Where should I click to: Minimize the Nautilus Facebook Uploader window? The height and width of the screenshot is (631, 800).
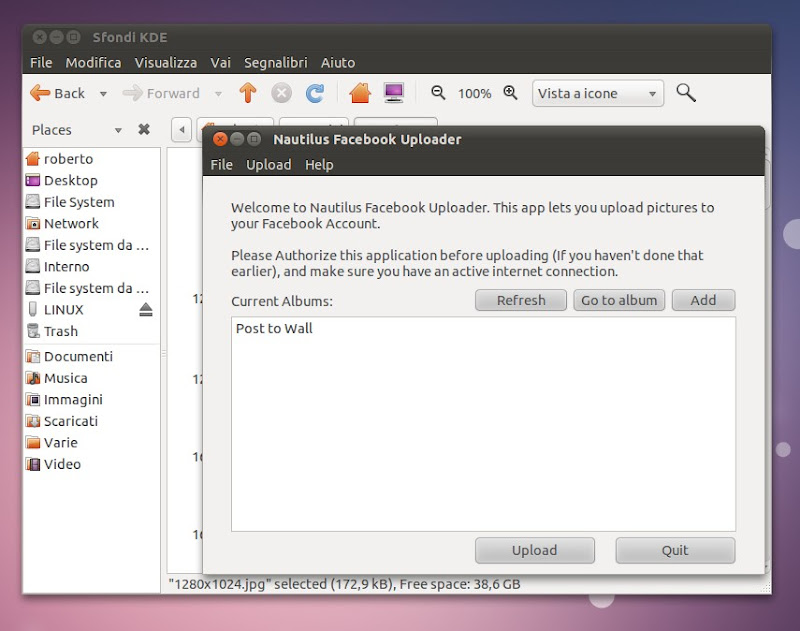[237, 139]
